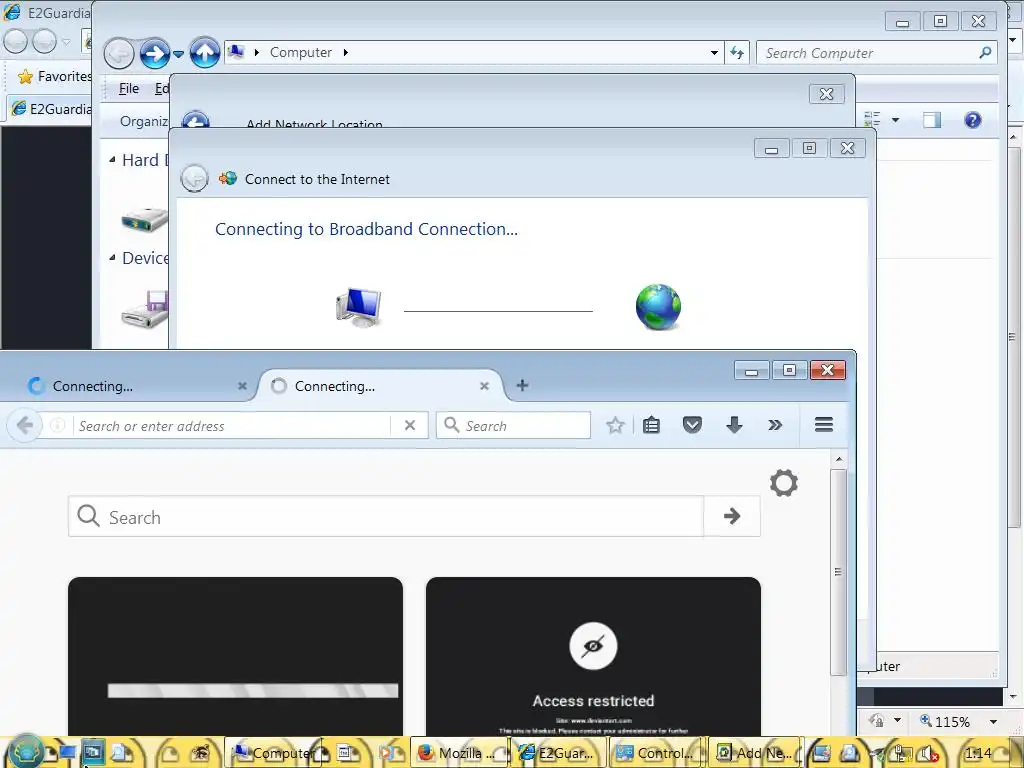The height and width of the screenshot is (768, 1024).
Task: Close the second Connecting tab in Firefox
Action: point(485,386)
